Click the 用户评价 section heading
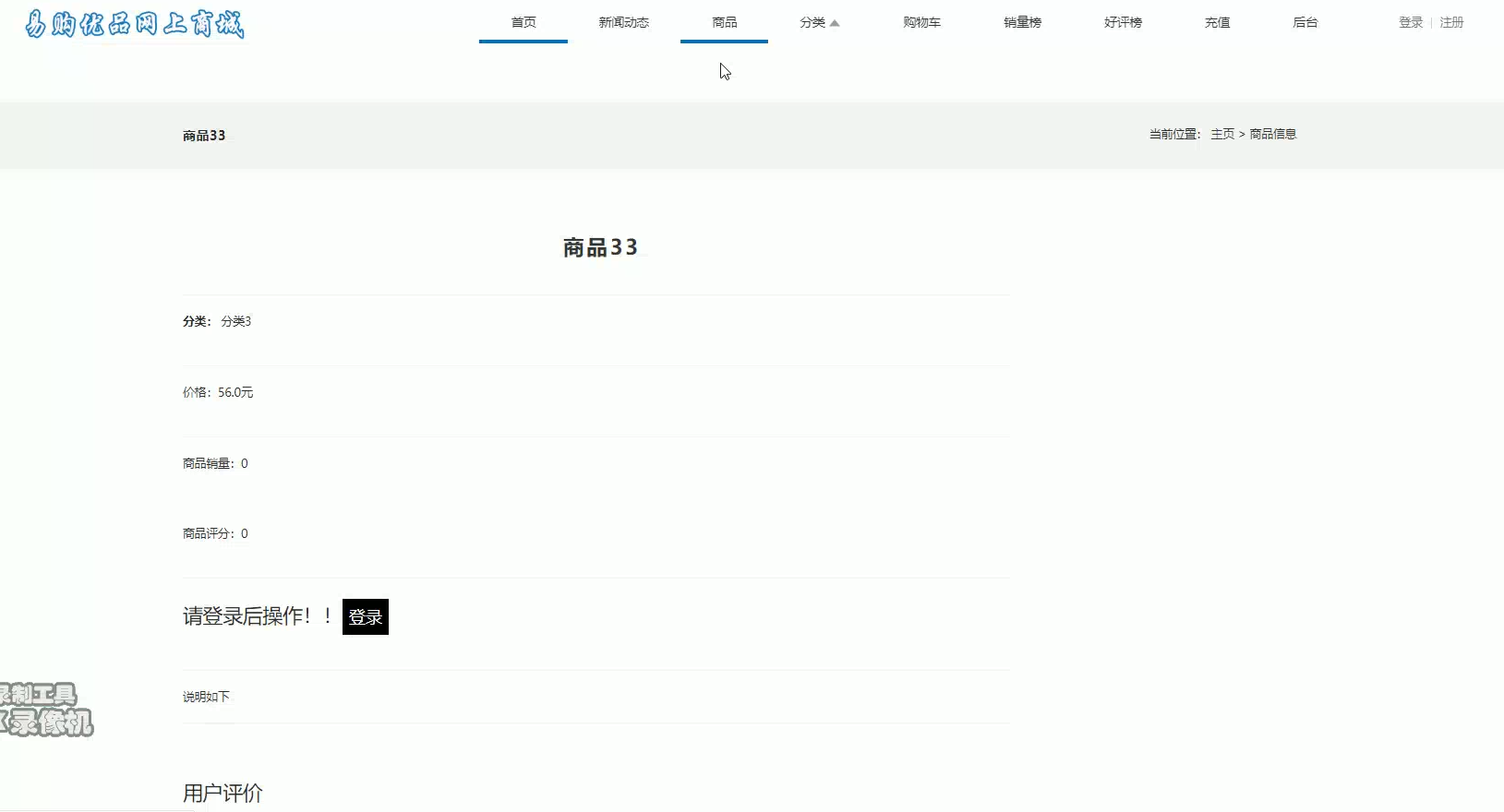The image size is (1504, 812). (x=223, y=794)
